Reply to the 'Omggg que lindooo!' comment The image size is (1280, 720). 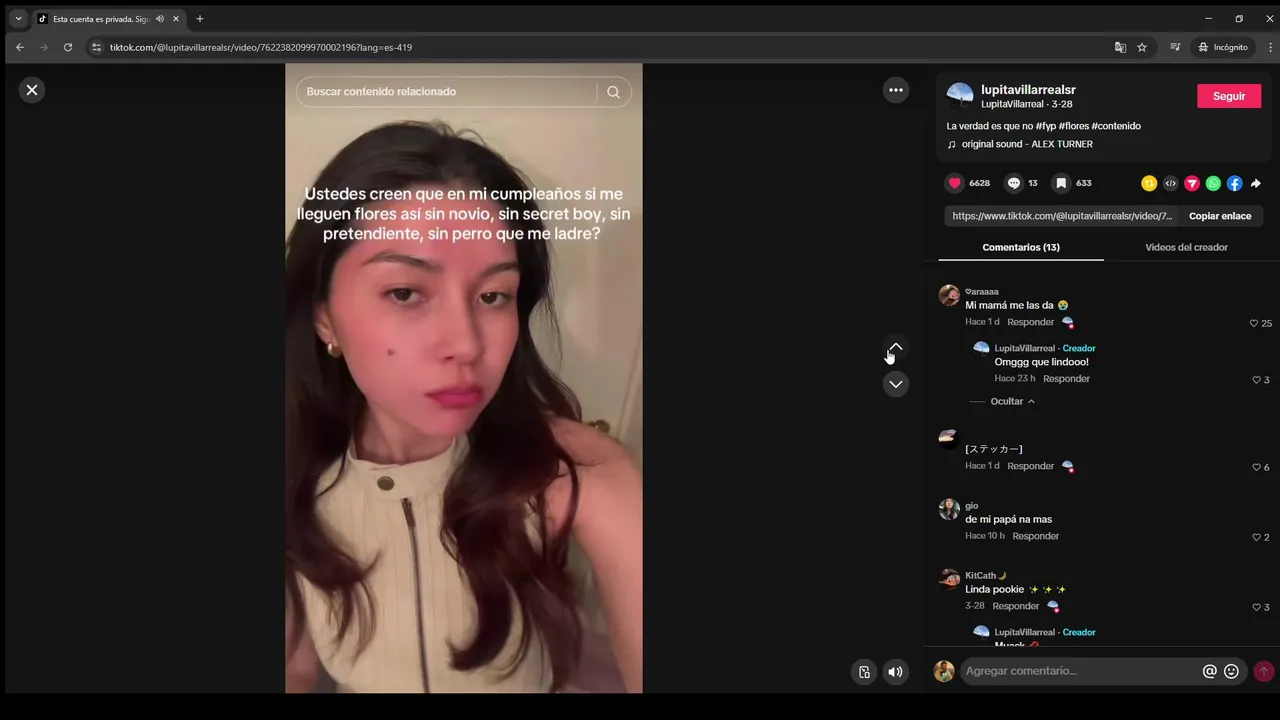pyautogui.click(x=1066, y=379)
